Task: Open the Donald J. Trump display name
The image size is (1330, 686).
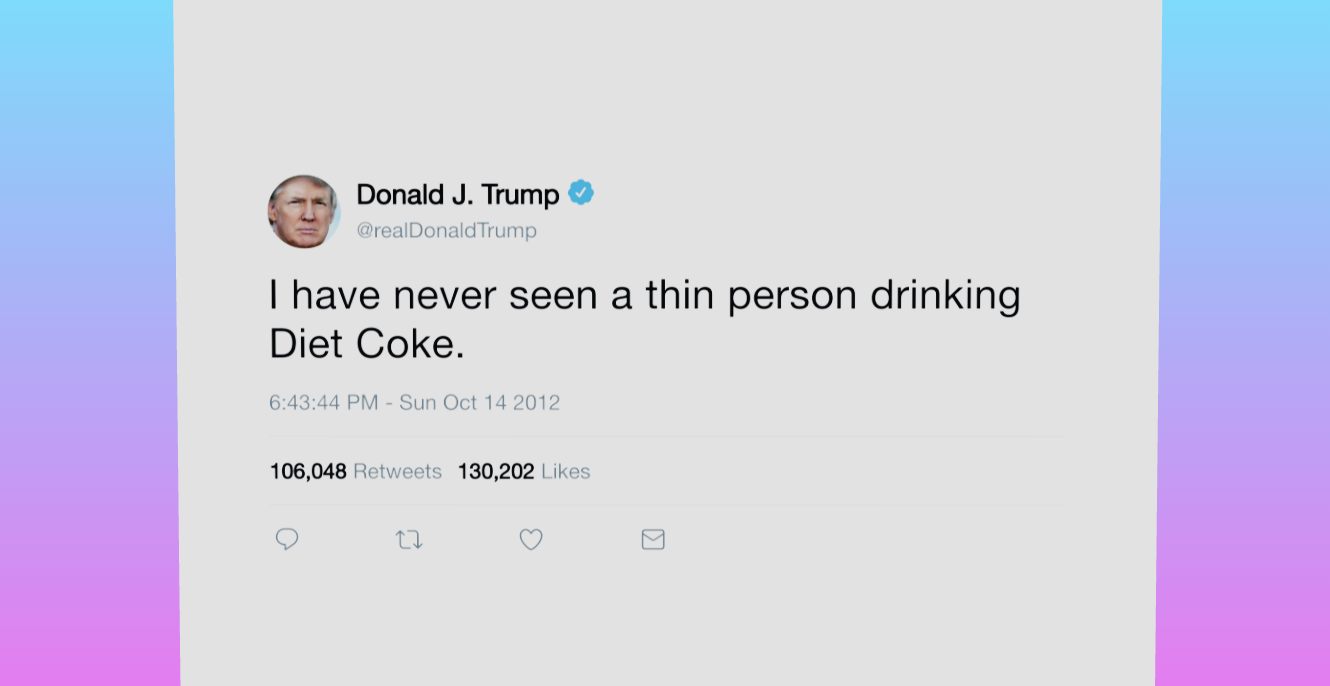Action: tap(457, 194)
